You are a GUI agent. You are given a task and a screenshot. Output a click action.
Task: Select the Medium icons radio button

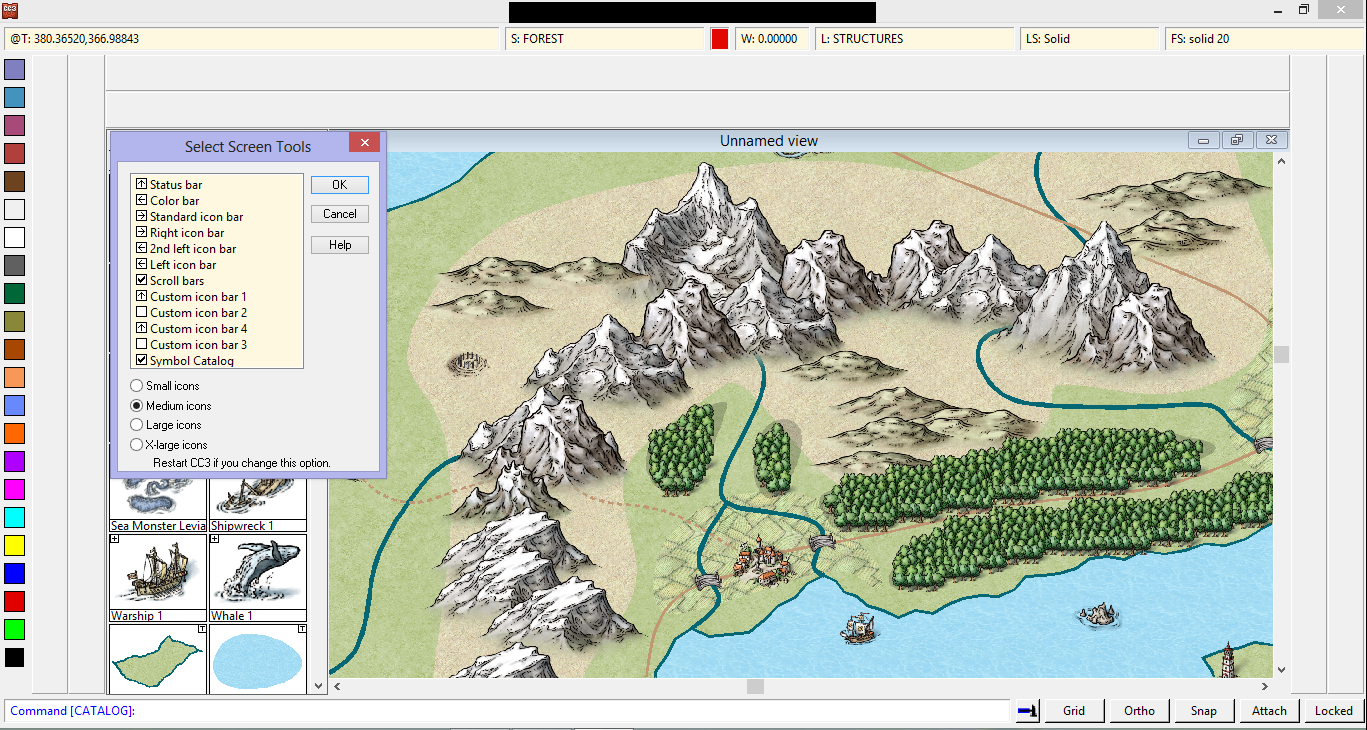pyautogui.click(x=137, y=405)
